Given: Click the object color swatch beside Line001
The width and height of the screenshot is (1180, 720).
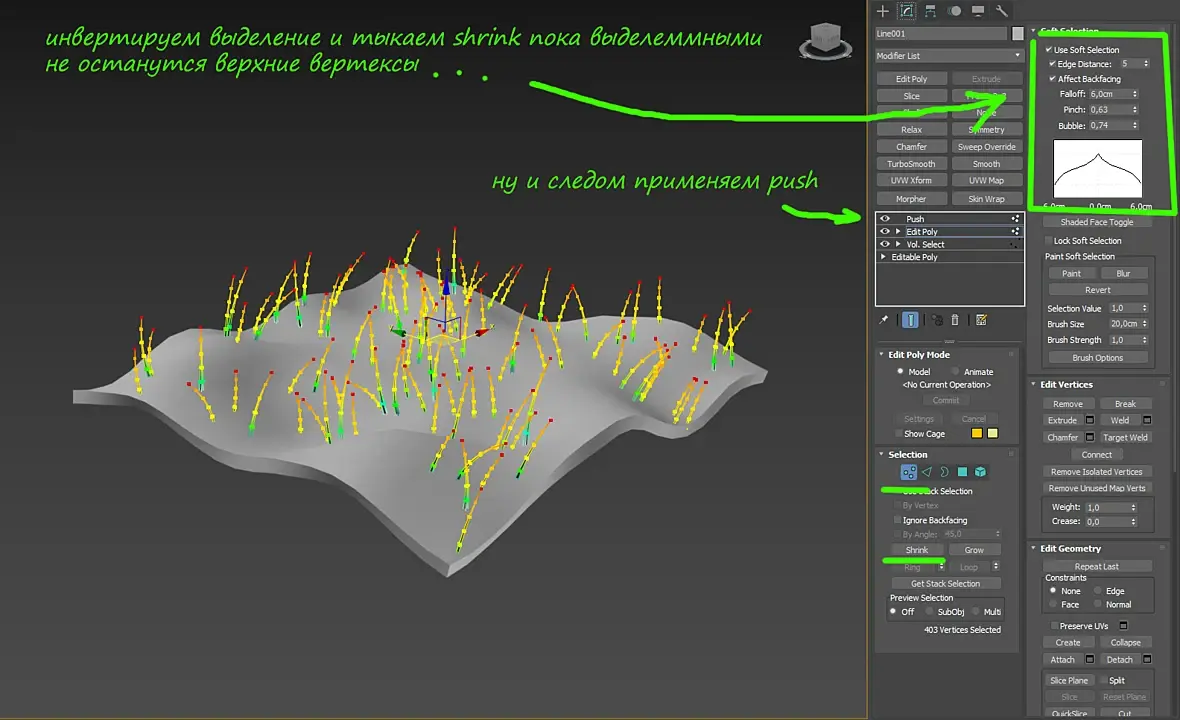Looking at the screenshot, I should point(1018,34).
